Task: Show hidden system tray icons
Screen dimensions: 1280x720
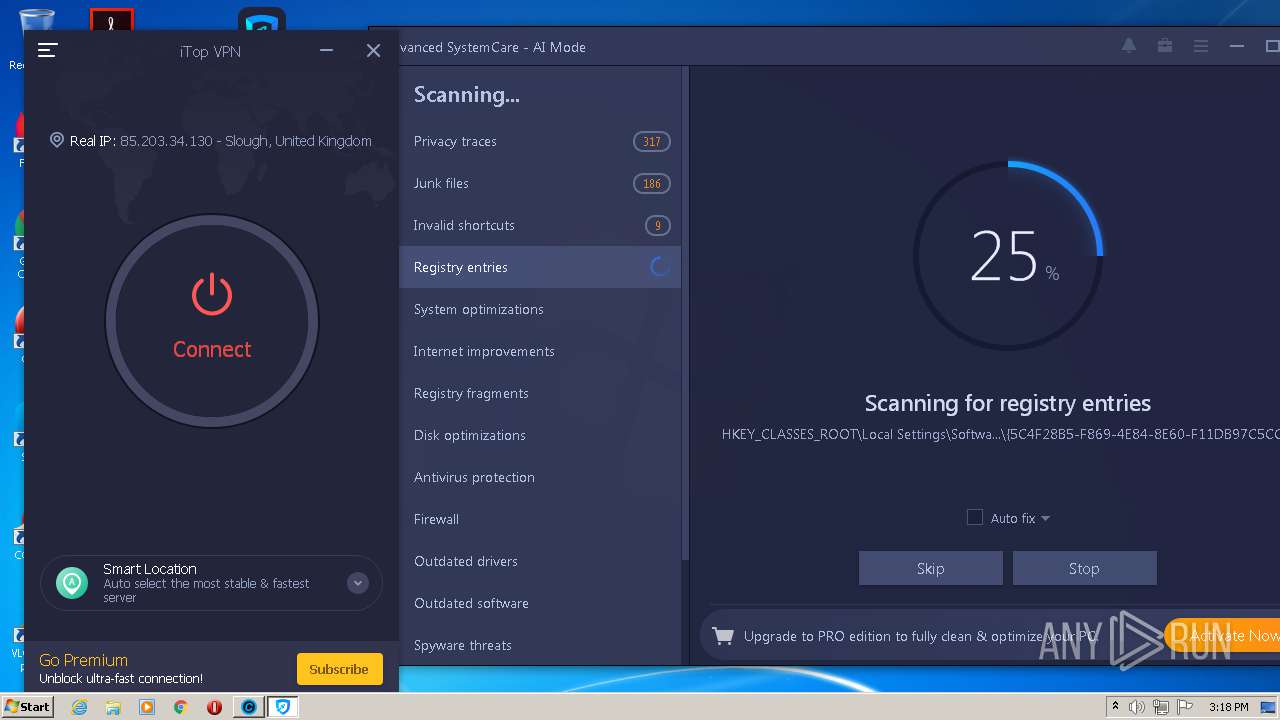Action: coord(1116,707)
